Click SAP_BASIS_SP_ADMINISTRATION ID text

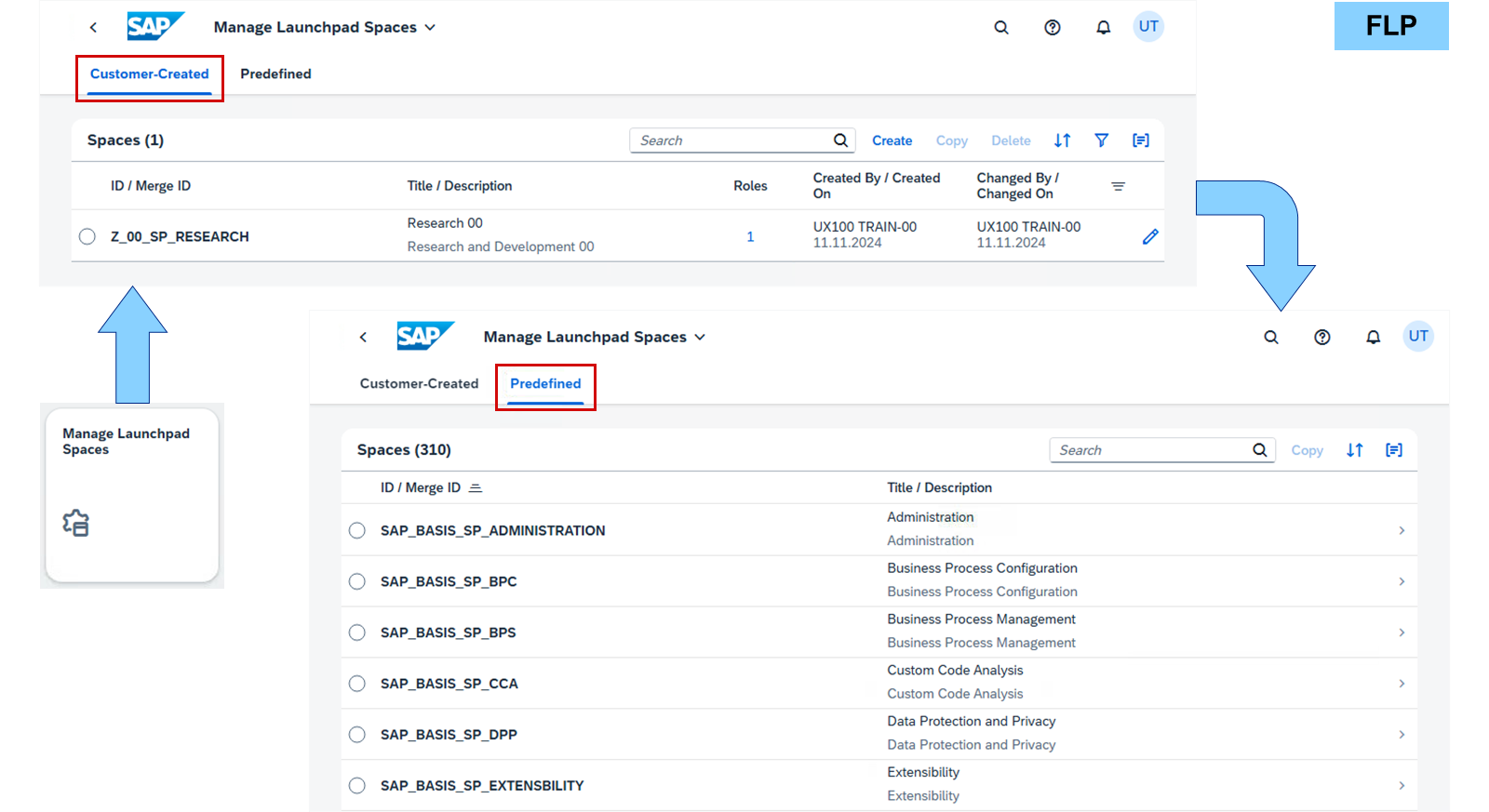pos(492,530)
